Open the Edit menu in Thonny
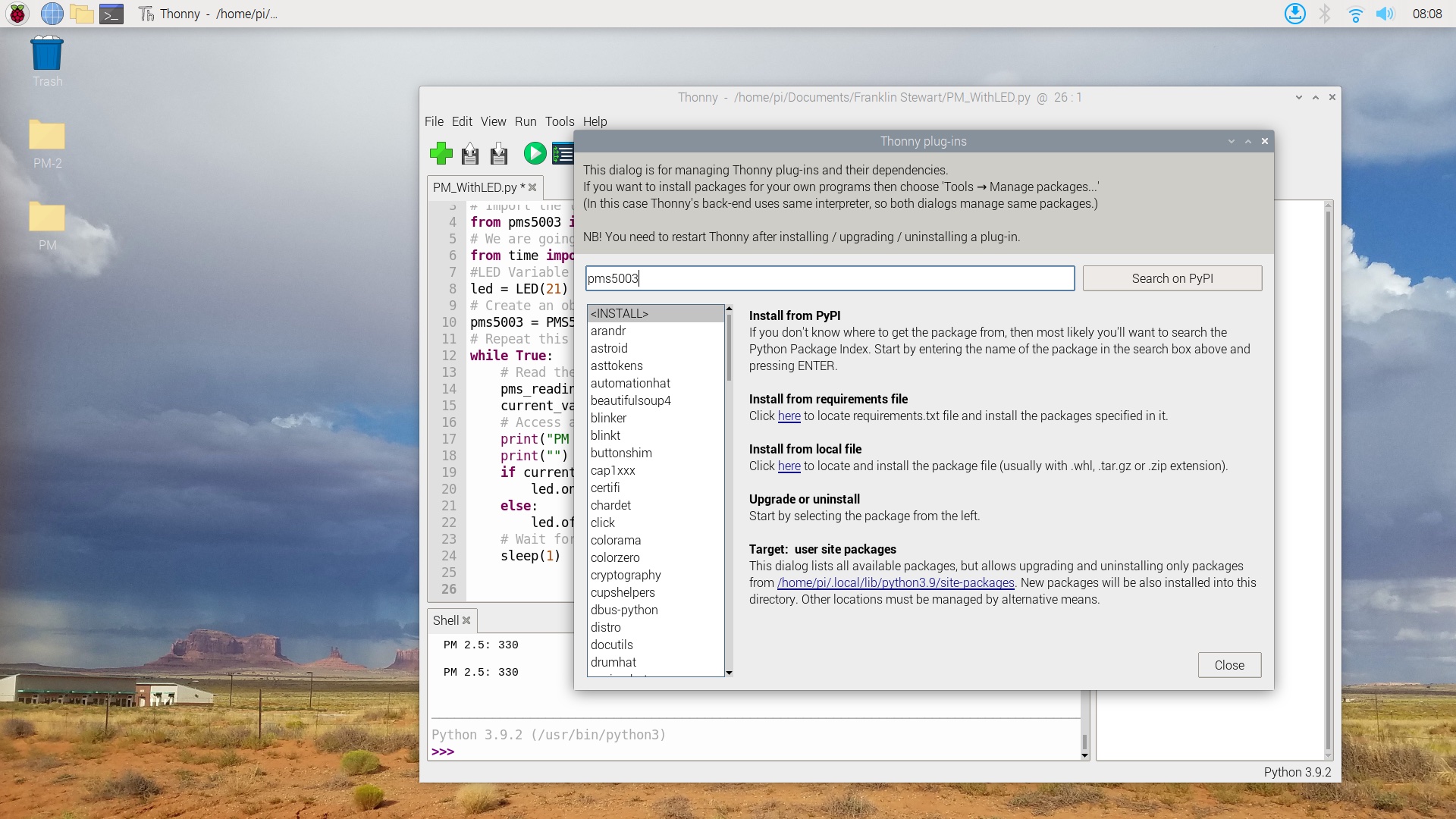Screen dimensions: 1456x819 pyautogui.click(x=462, y=121)
